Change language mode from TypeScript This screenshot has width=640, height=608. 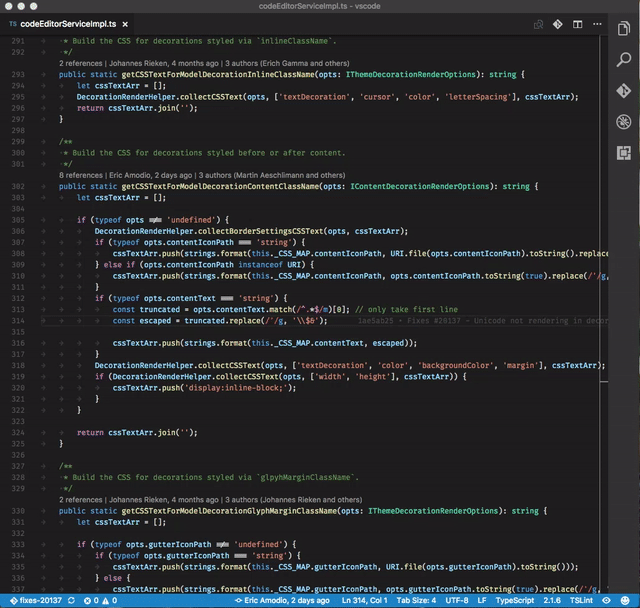coord(516,600)
